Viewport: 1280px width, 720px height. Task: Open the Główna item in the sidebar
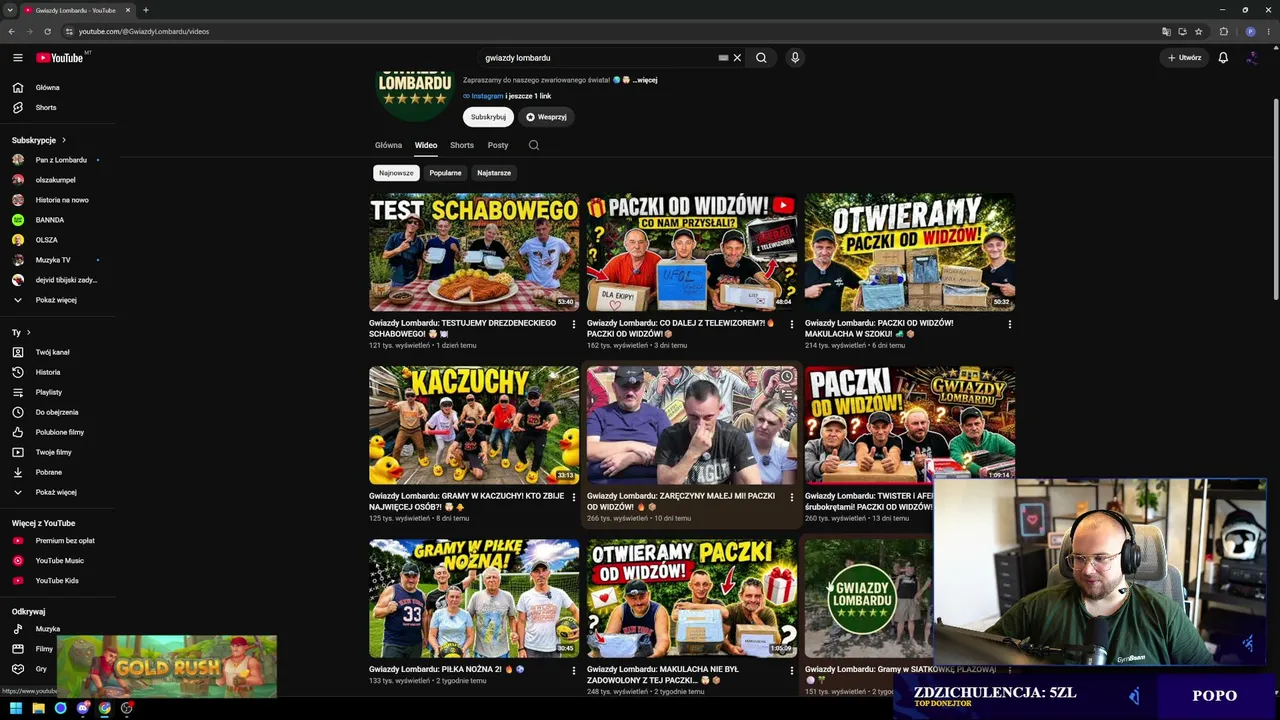coord(58,88)
